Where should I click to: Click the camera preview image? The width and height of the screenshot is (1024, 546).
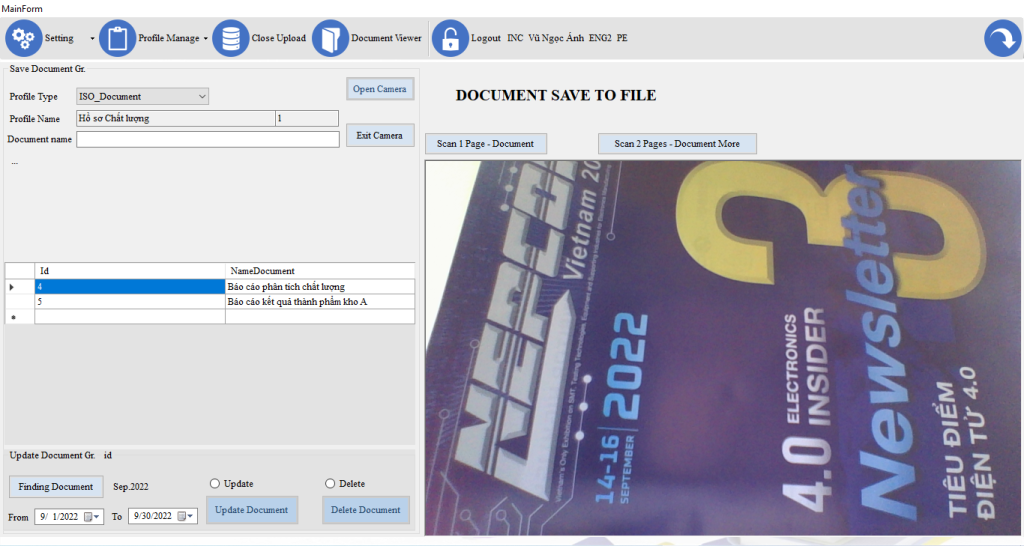point(722,348)
